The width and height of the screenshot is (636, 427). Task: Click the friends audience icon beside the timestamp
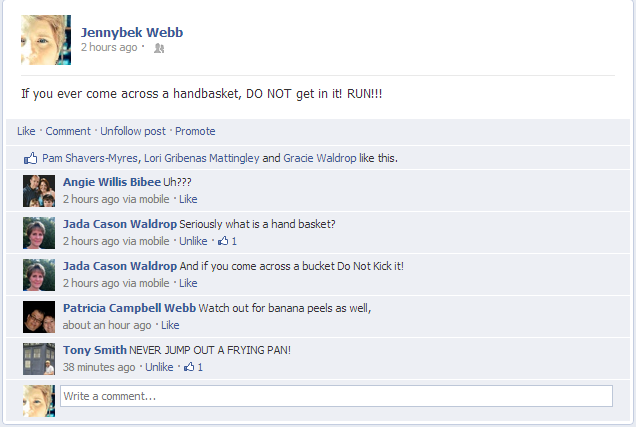coord(159,48)
